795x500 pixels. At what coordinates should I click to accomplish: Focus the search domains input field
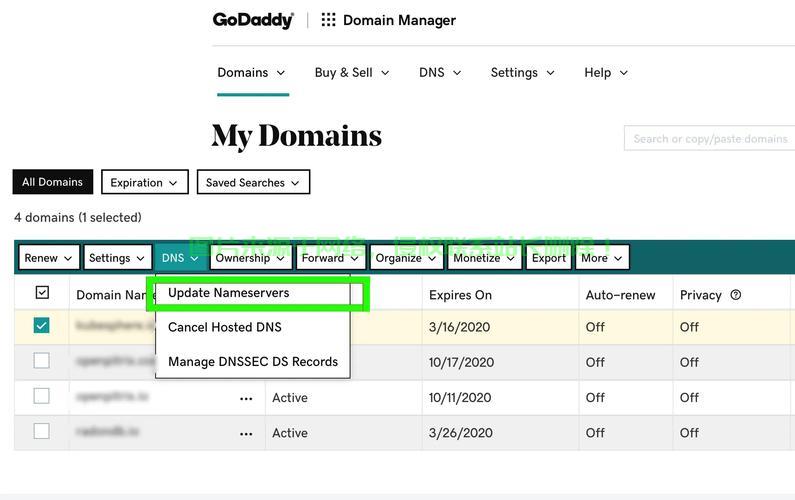pyautogui.click(x=710, y=138)
